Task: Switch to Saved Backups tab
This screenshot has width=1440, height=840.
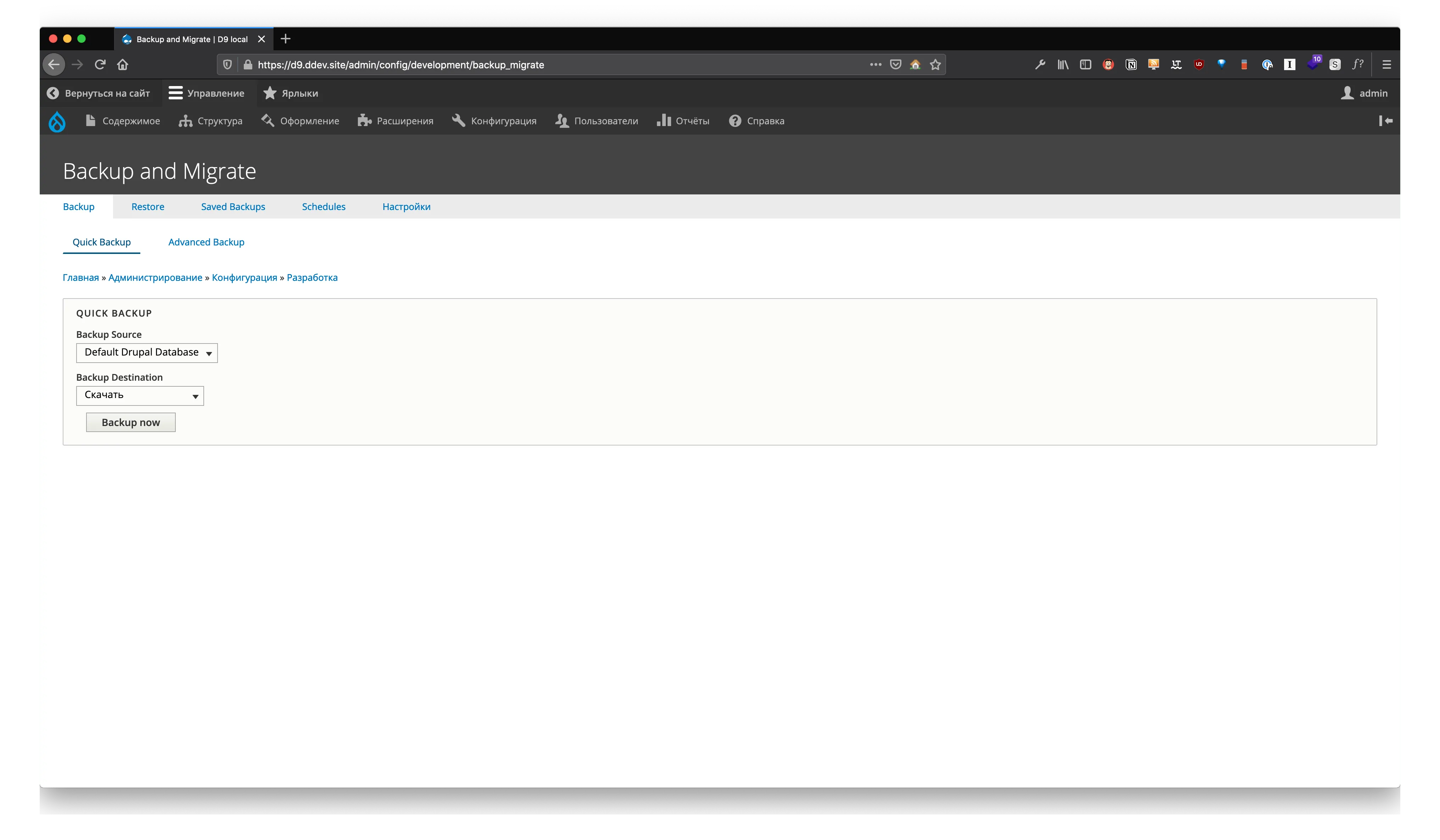Action: point(233,207)
